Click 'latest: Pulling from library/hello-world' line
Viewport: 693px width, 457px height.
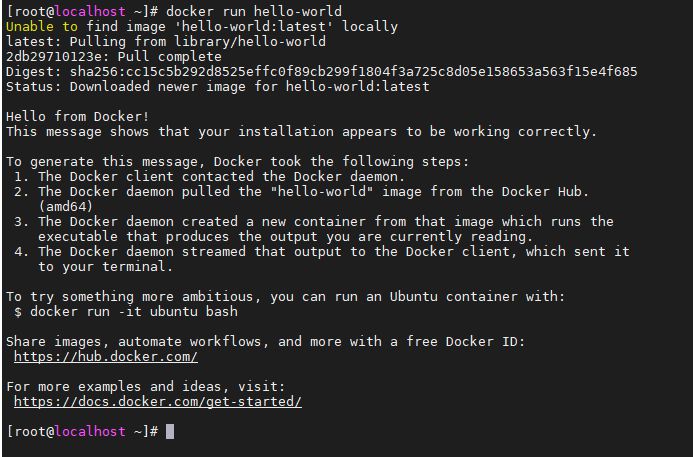[166, 42]
